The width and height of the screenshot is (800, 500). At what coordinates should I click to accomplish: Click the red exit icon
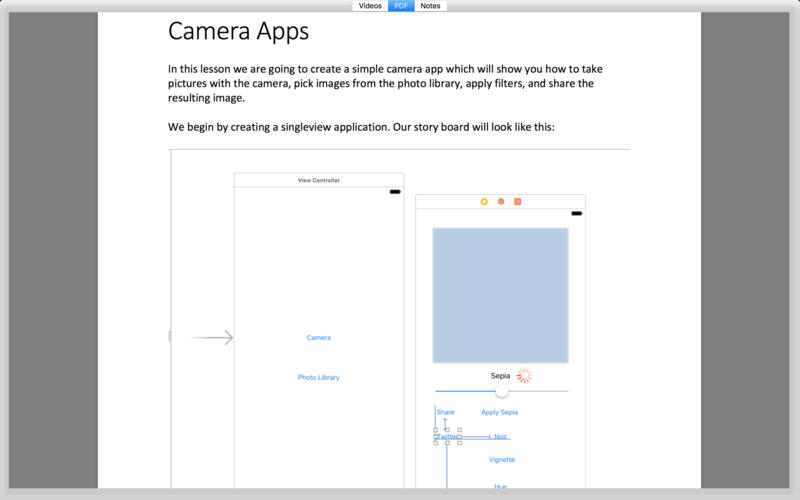(x=517, y=202)
